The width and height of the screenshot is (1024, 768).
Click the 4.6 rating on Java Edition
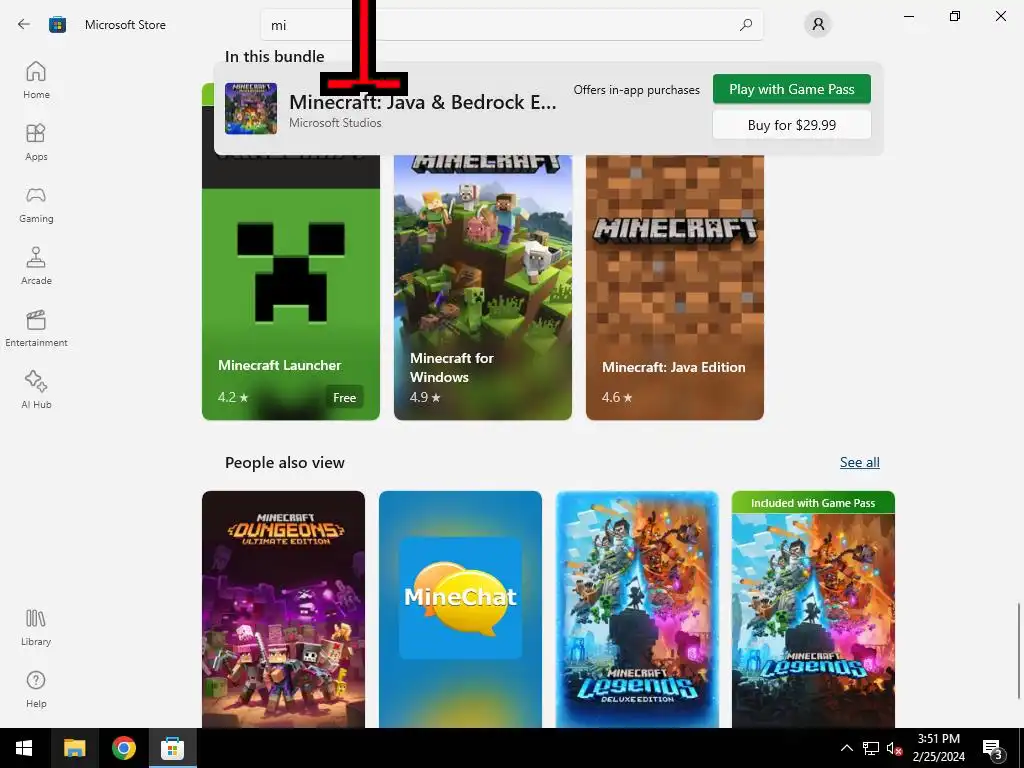coord(617,397)
